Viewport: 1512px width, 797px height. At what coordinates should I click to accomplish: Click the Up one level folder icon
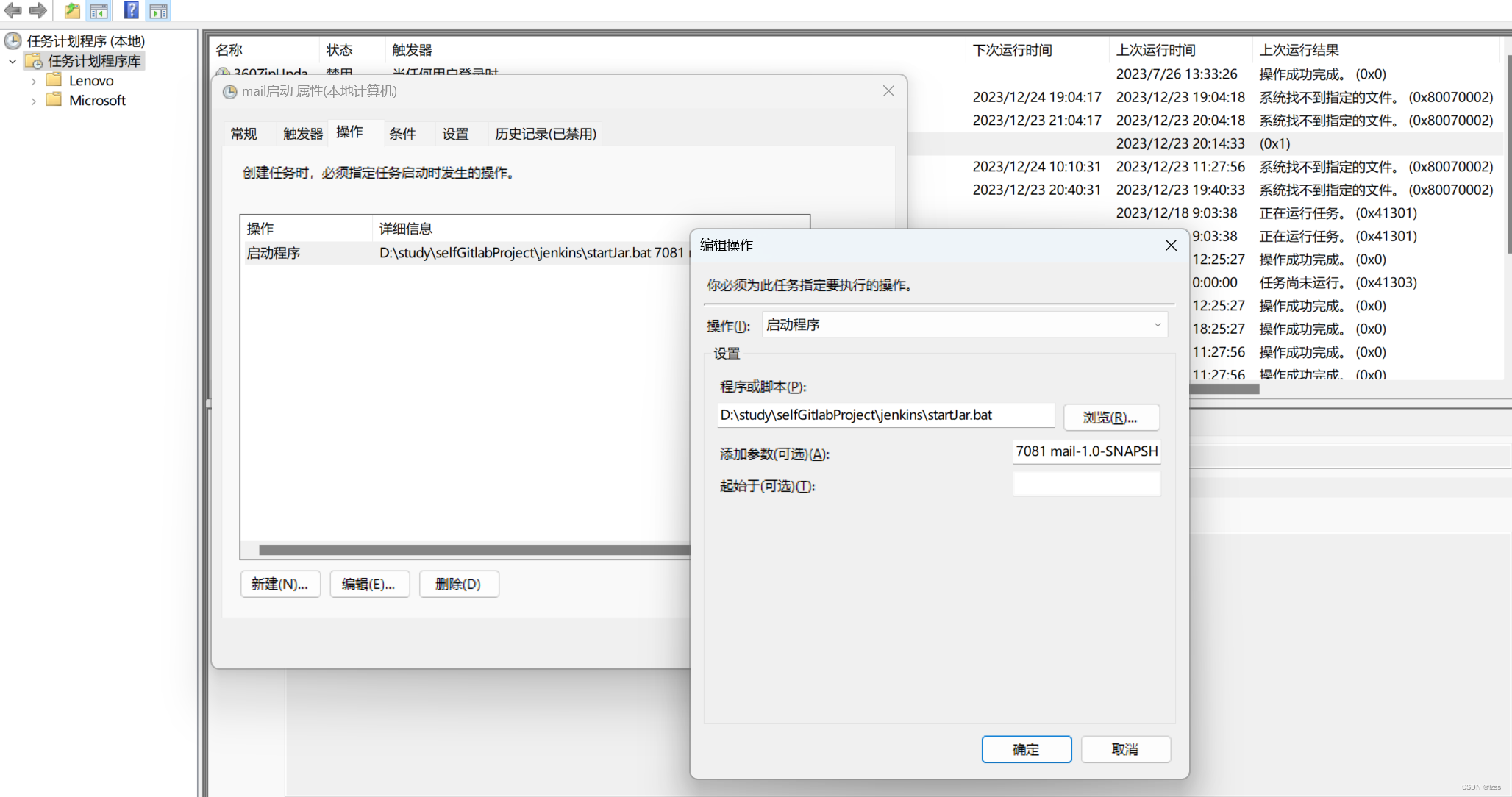point(72,10)
